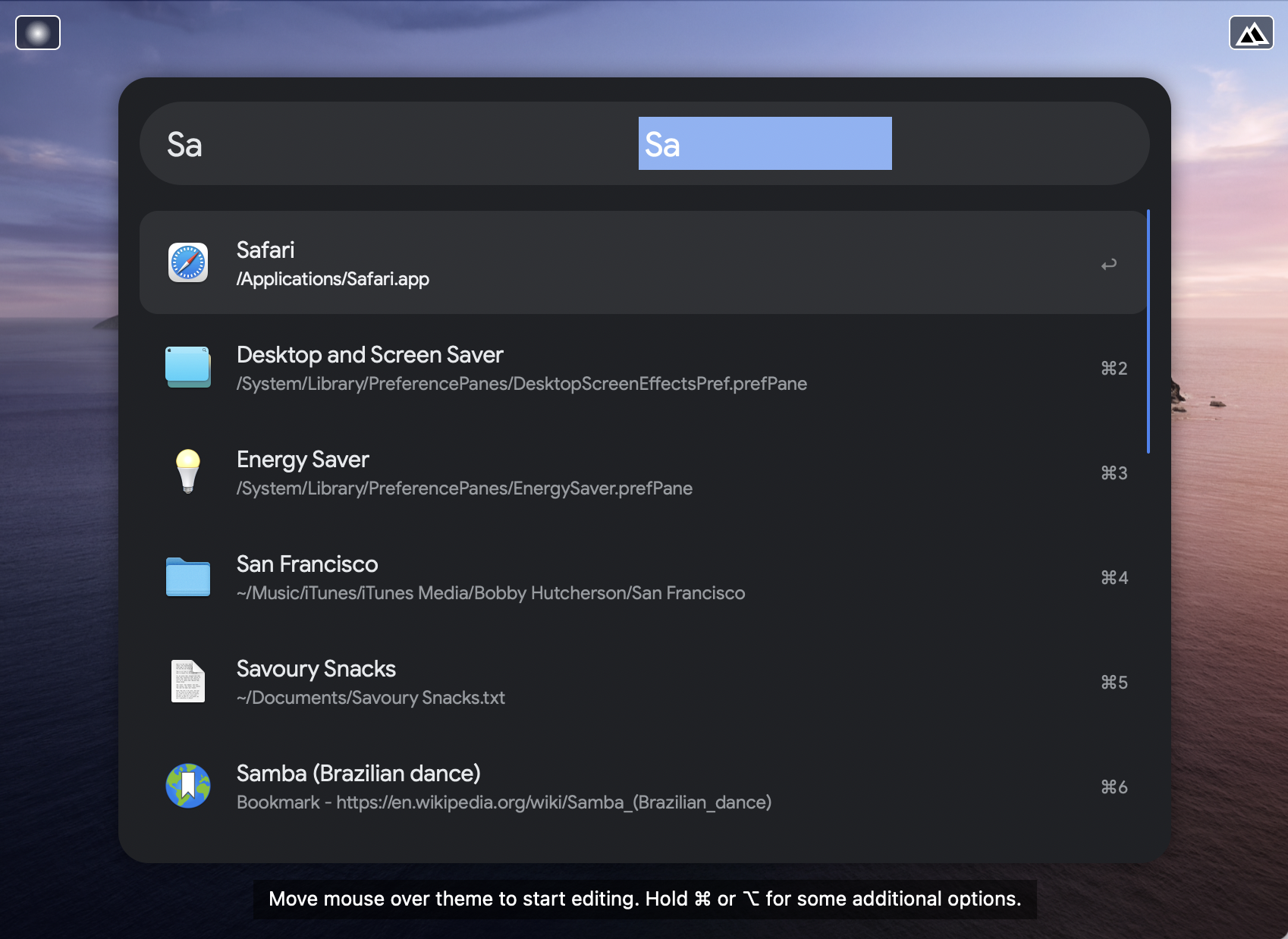Click the ⌘2 shortcut label

pos(1114,369)
